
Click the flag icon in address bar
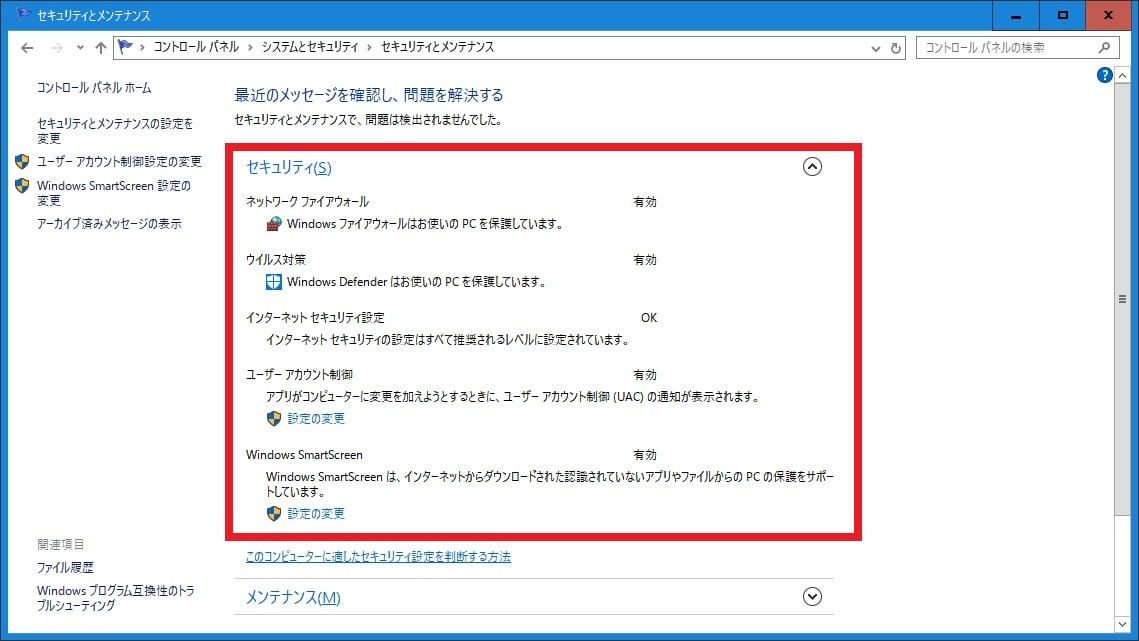[126, 47]
